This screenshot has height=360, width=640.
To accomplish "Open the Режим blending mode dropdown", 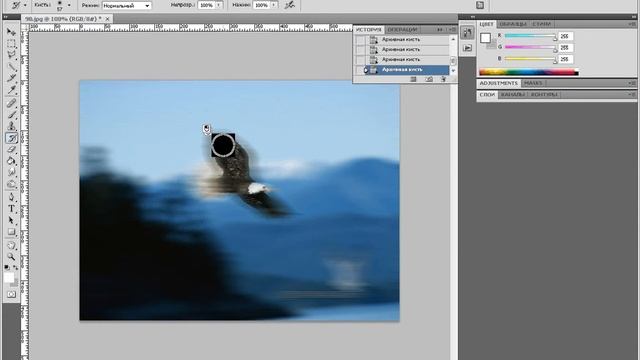I will point(127,5).
